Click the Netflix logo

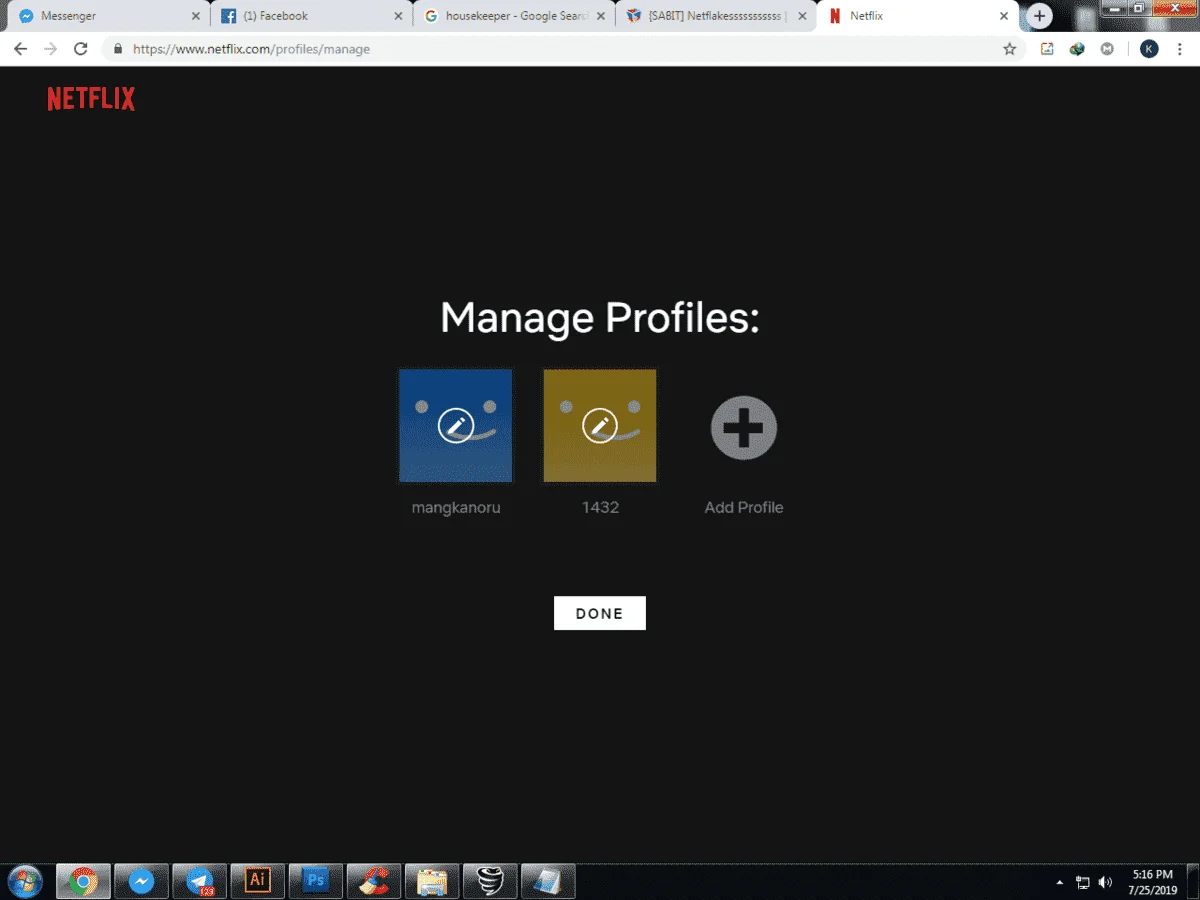click(x=91, y=98)
